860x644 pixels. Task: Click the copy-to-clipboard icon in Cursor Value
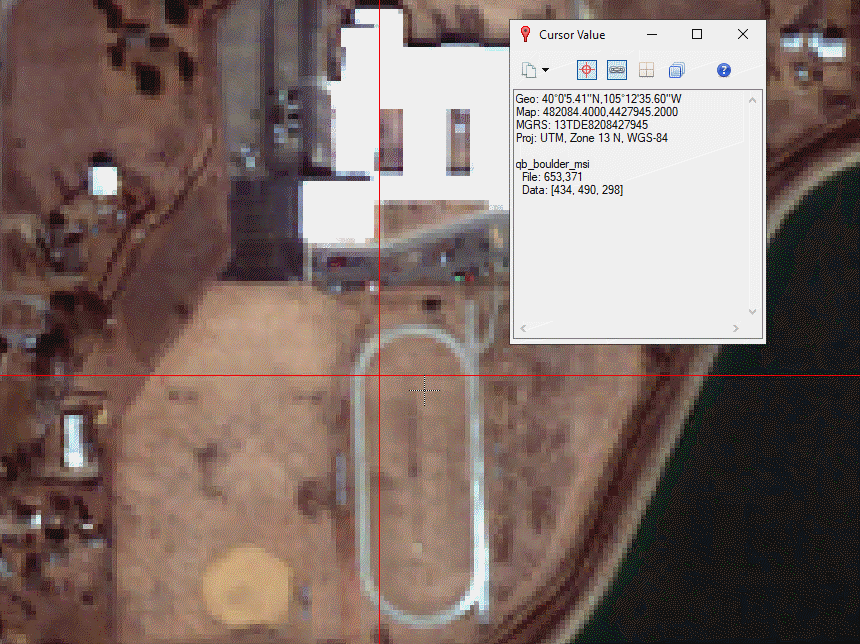(x=529, y=70)
